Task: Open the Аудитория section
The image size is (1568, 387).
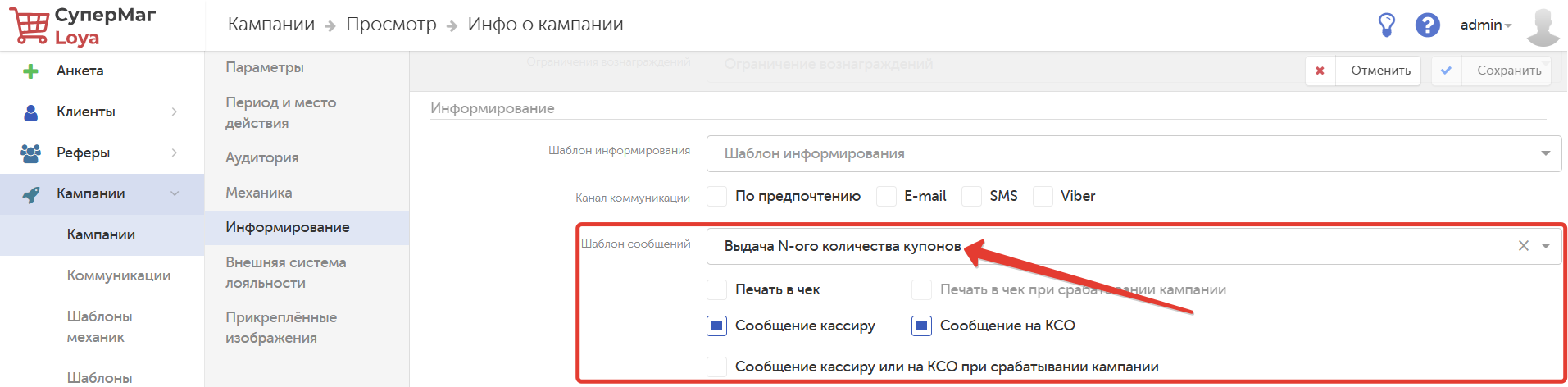Action: [x=262, y=157]
